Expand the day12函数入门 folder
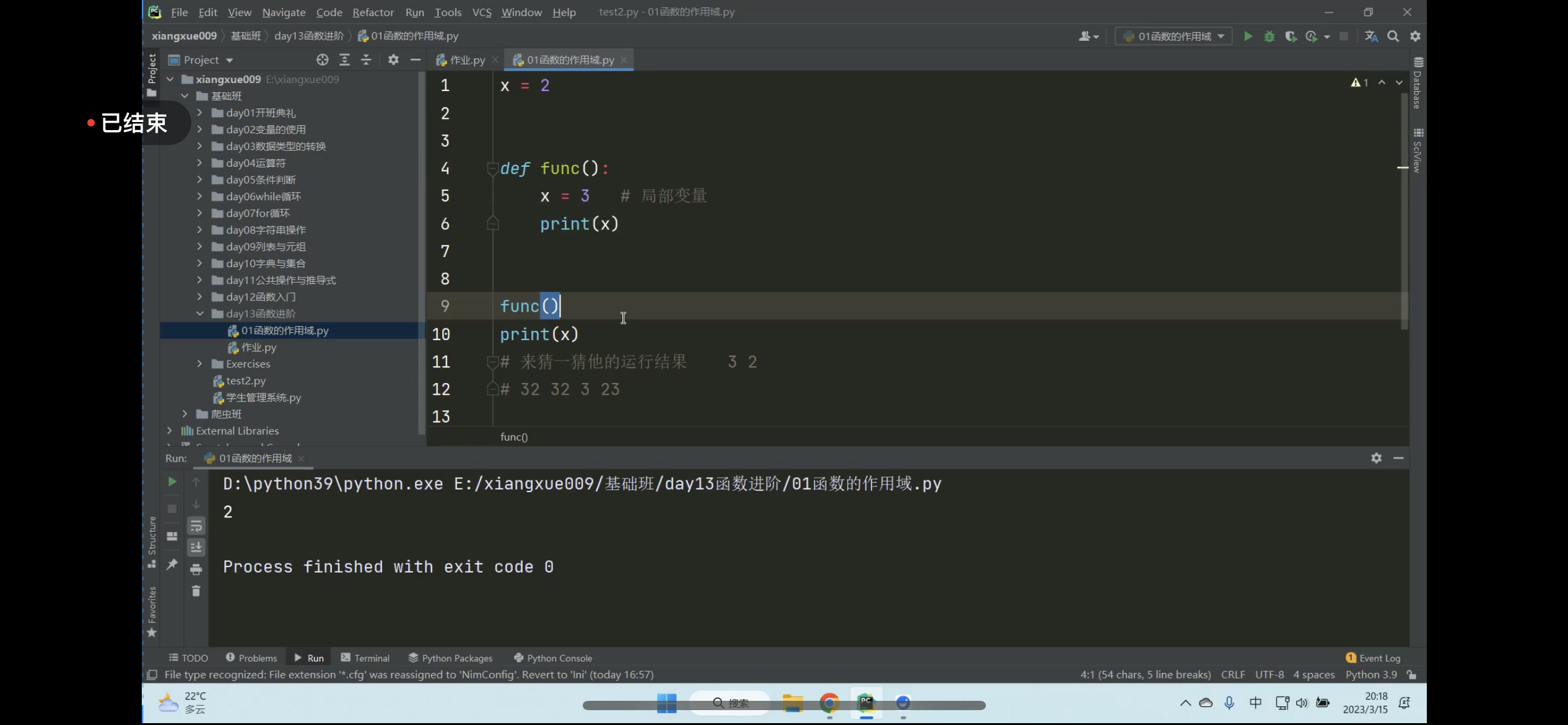Viewport: 1568px width, 725px height. tap(199, 297)
